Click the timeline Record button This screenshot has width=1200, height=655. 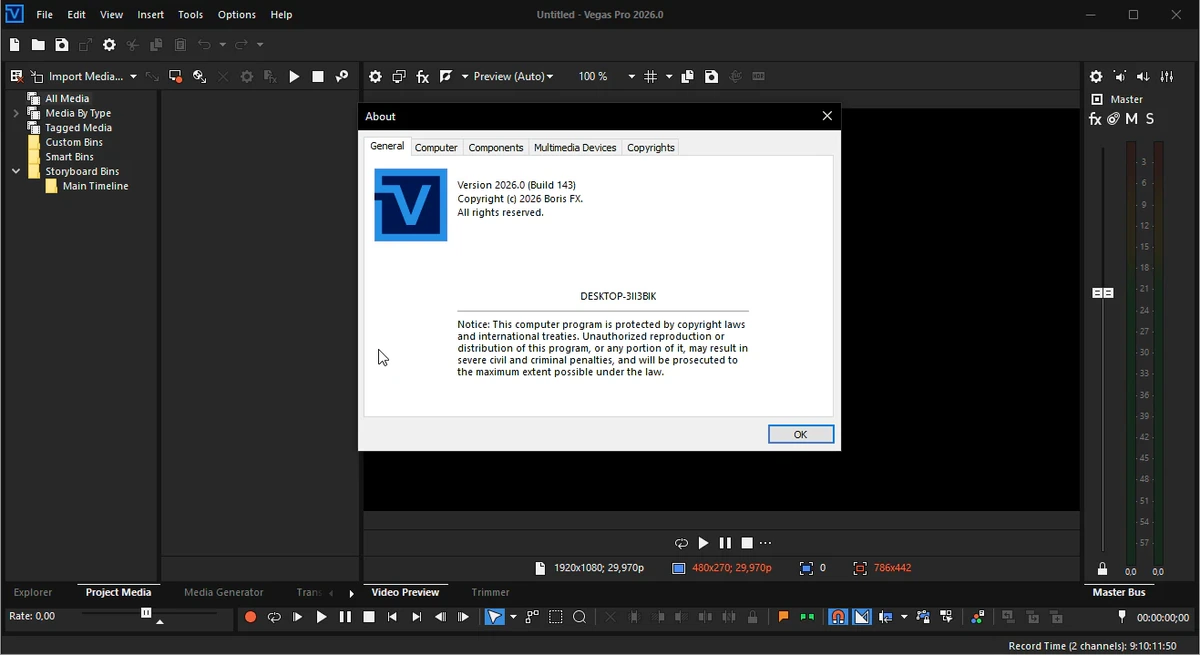pyautogui.click(x=250, y=618)
